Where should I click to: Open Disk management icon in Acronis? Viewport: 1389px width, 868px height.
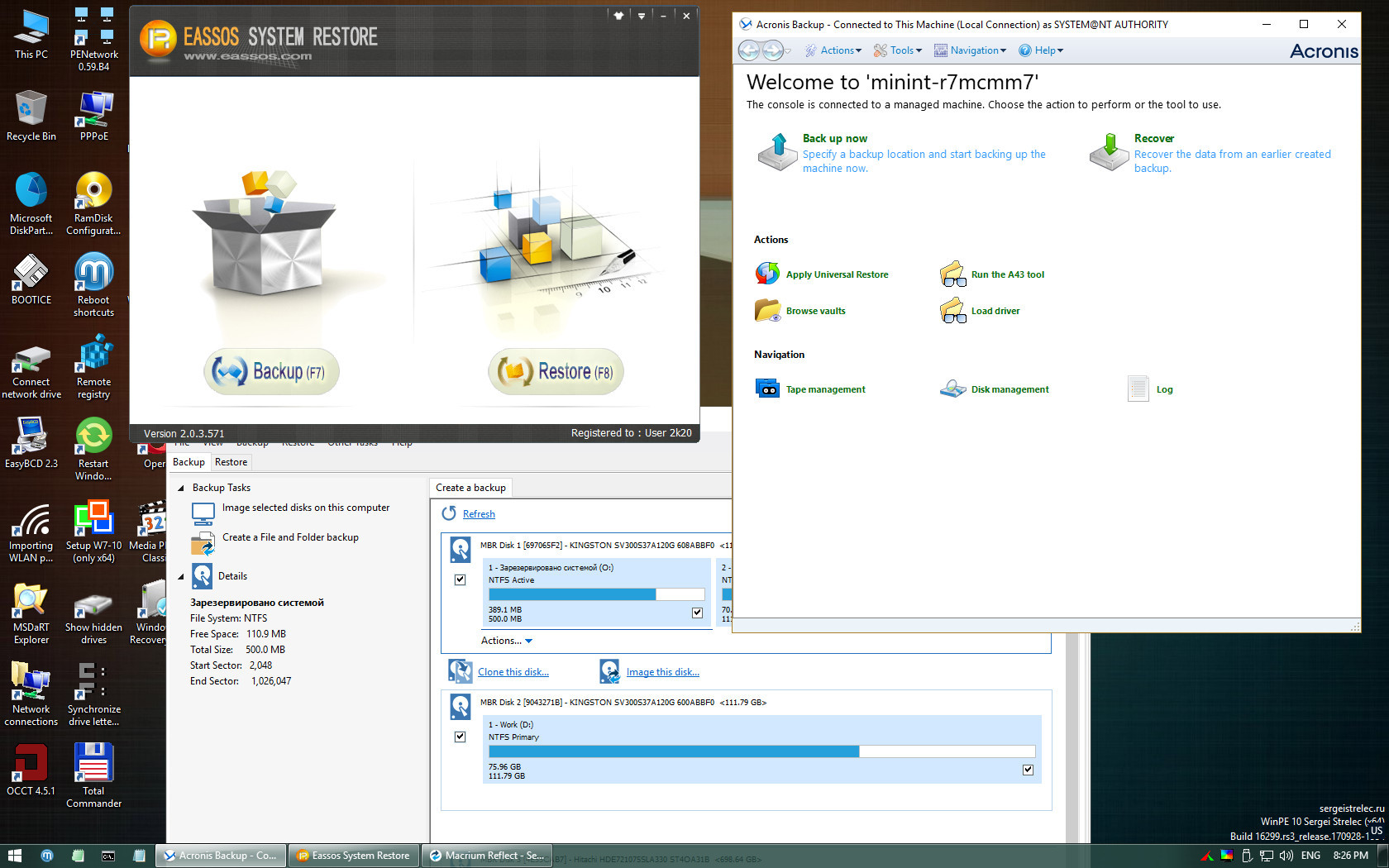[x=952, y=389]
